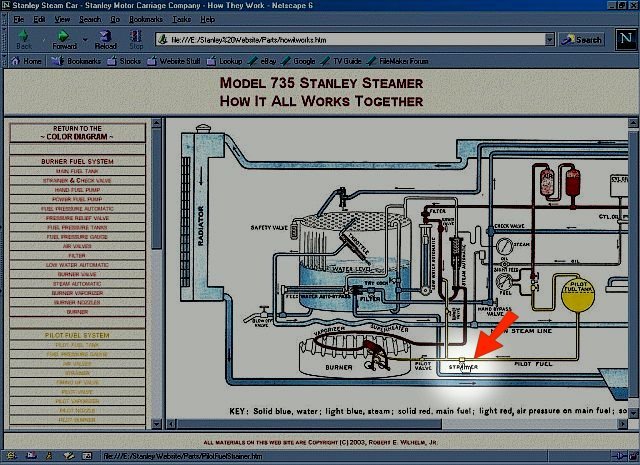Image resolution: width=640 pixels, height=465 pixels.
Task: Open the Power Fuel Pump link
Action: tap(77, 199)
